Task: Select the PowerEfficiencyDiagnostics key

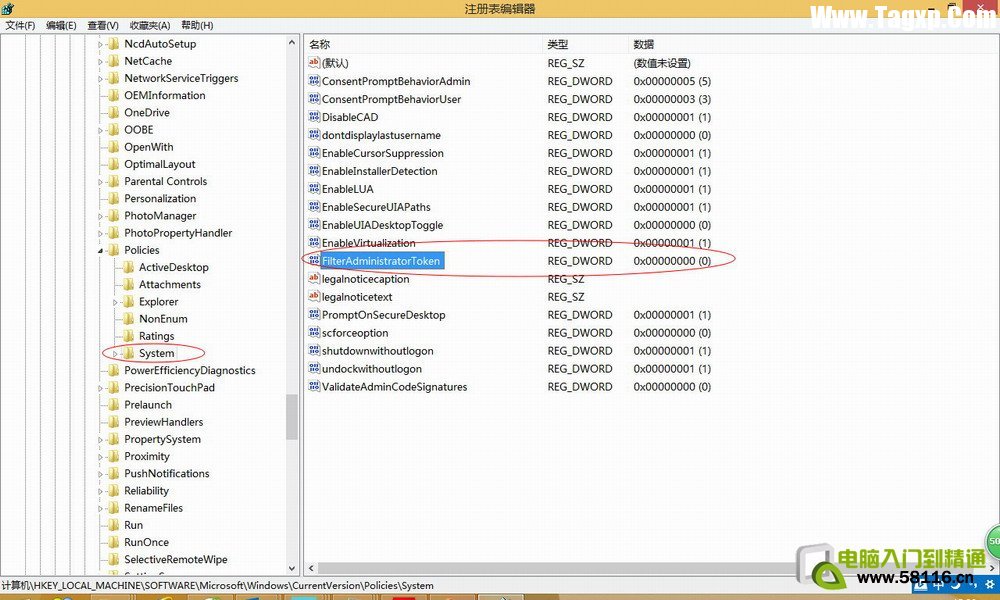Action: [189, 370]
